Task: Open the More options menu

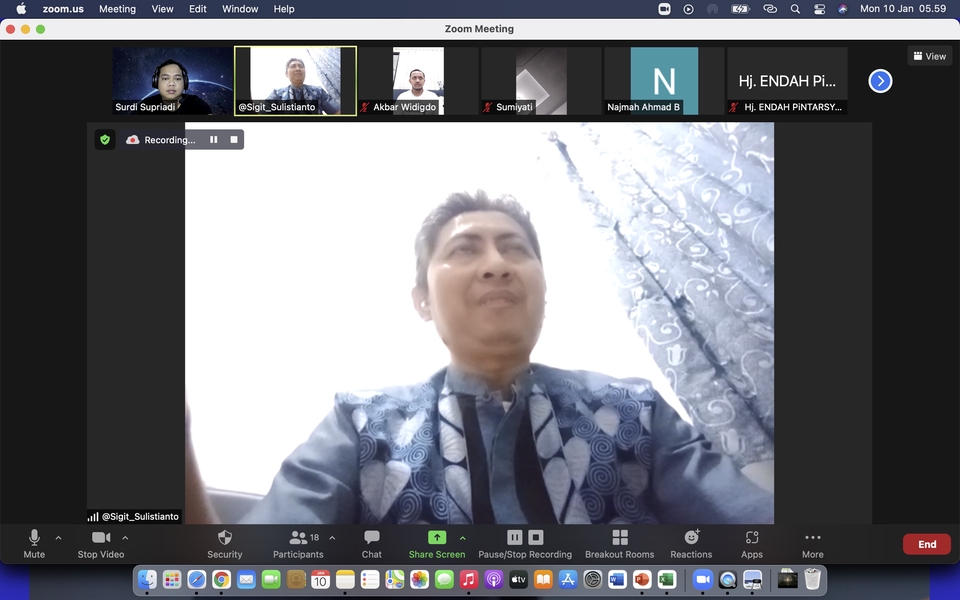Action: [812, 544]
